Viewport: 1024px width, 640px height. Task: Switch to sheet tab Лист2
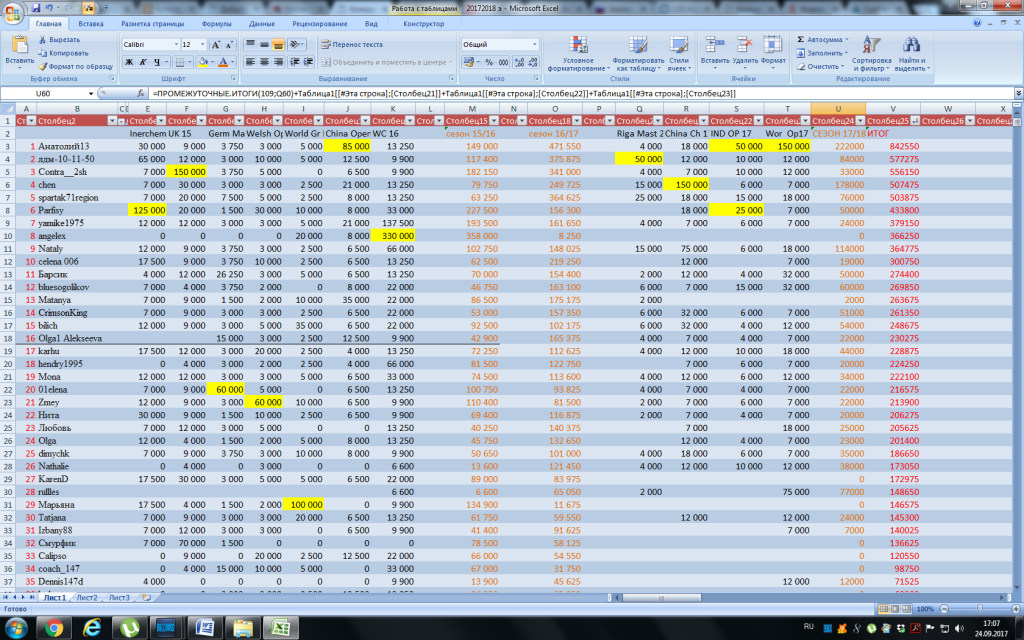(87, 597)
